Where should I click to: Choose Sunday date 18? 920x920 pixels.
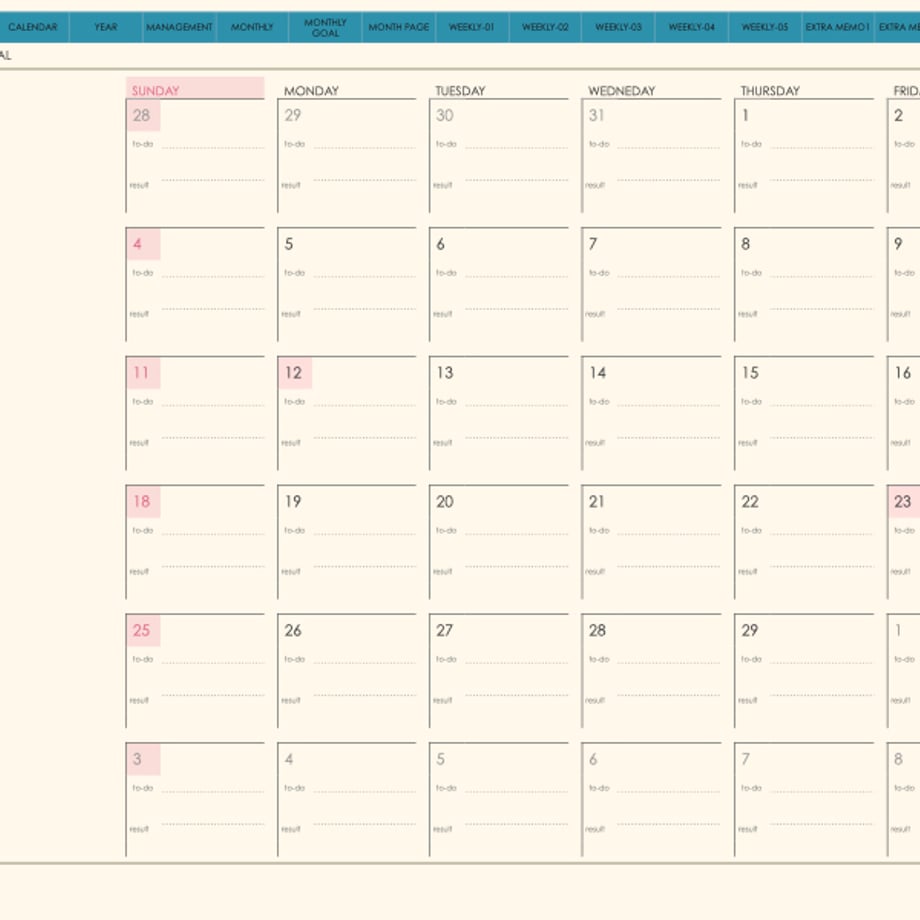pos(143,502)
